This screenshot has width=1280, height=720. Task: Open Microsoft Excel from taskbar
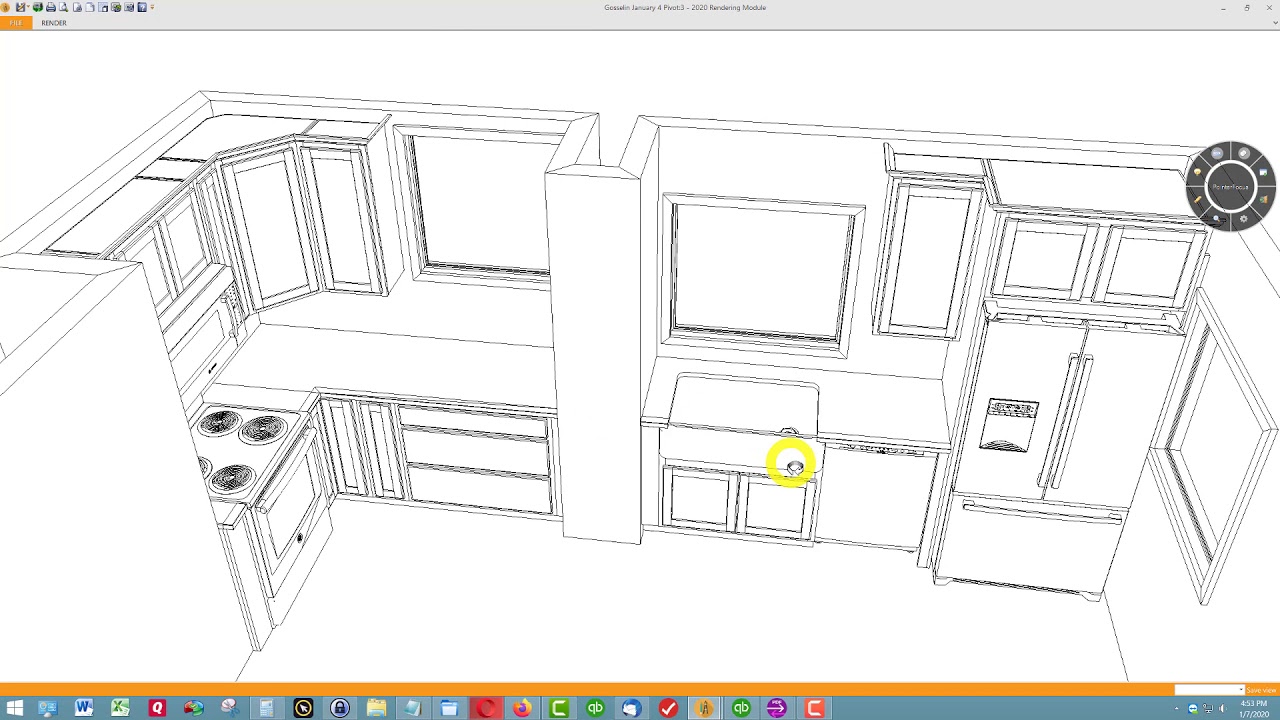pyautogui.click(x=120, y=708)
